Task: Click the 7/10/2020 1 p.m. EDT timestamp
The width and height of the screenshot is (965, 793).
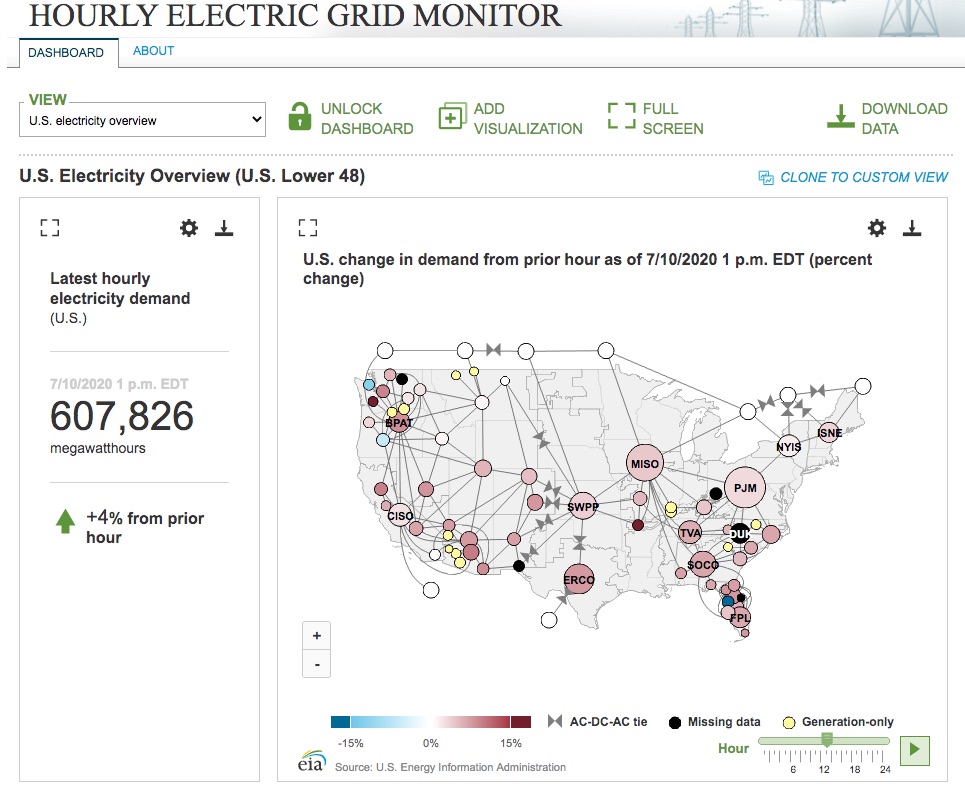Action: click(x=119, y=384)
